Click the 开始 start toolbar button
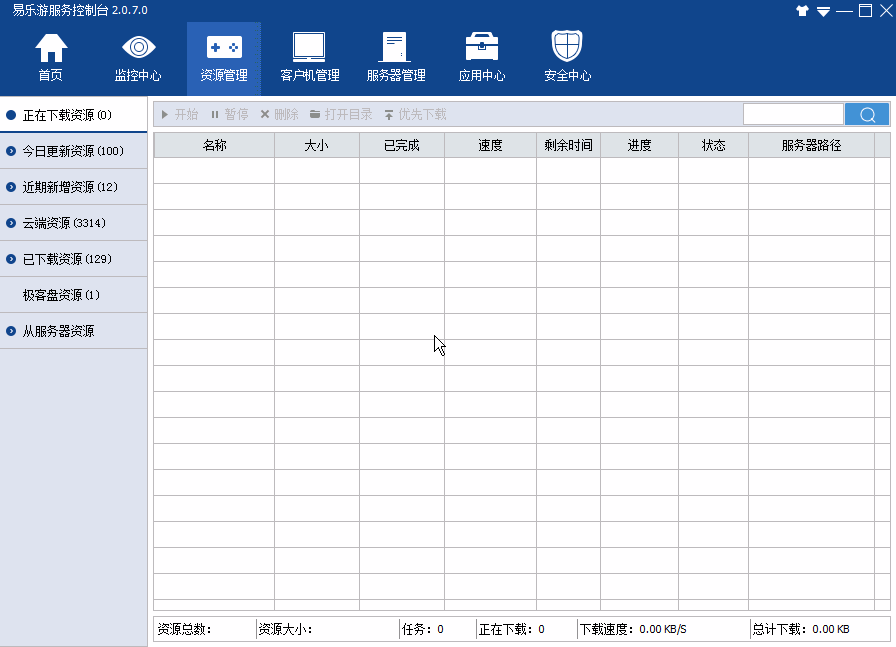Image resolution: width=896 pixels, height=647 pixels. click(x=180, y=114)
